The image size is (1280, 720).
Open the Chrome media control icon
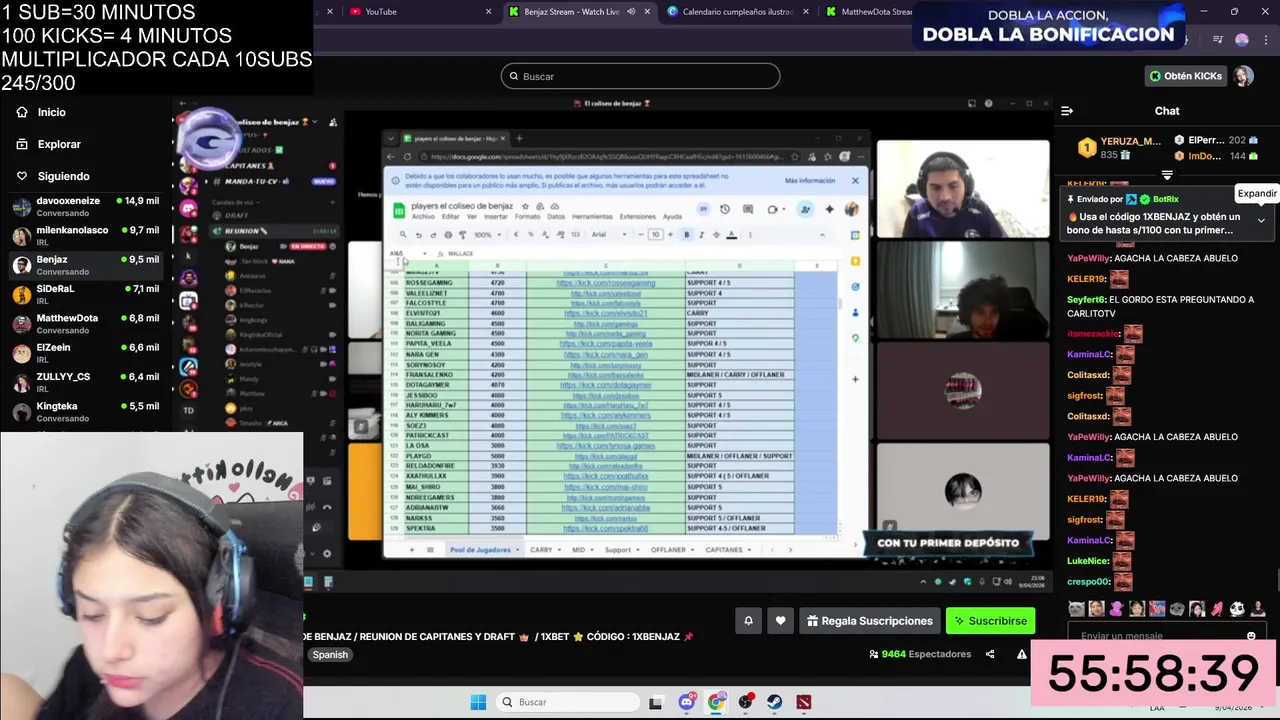(x=1217, y=40)
